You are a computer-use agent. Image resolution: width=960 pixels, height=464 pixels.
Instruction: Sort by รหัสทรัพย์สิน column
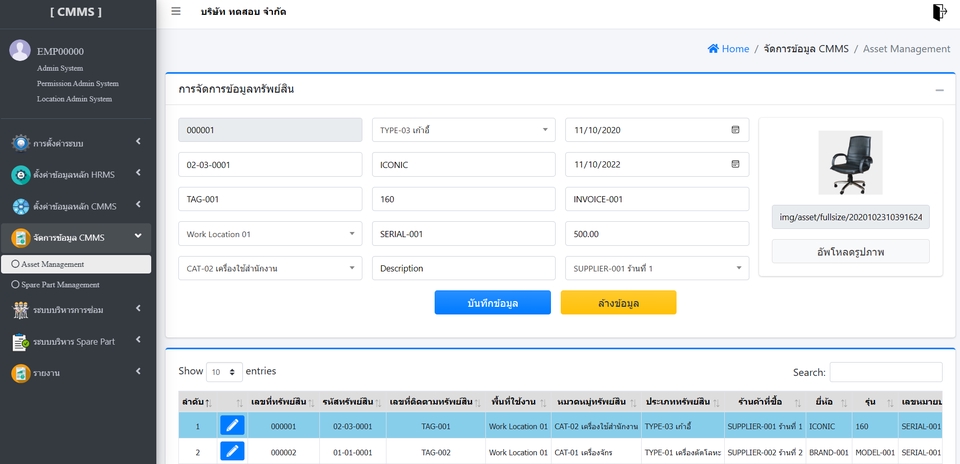(379, 402)
